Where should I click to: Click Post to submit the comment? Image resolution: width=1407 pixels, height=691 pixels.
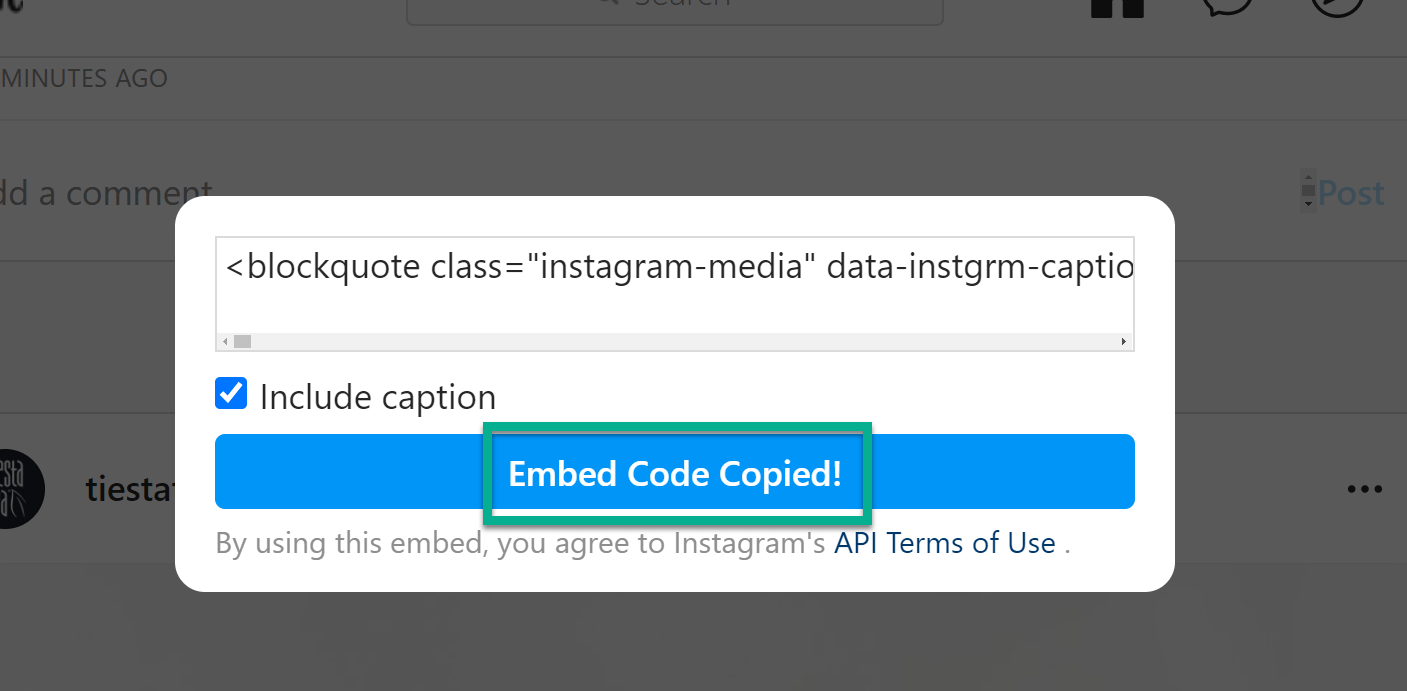[x=1350, y=192]
